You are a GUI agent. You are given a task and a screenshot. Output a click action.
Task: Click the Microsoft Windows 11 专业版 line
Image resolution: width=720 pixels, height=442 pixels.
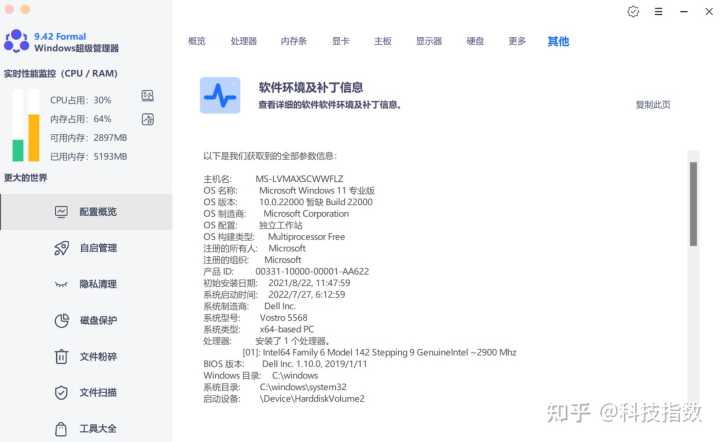pyautogui.click(x=317, y=190)
